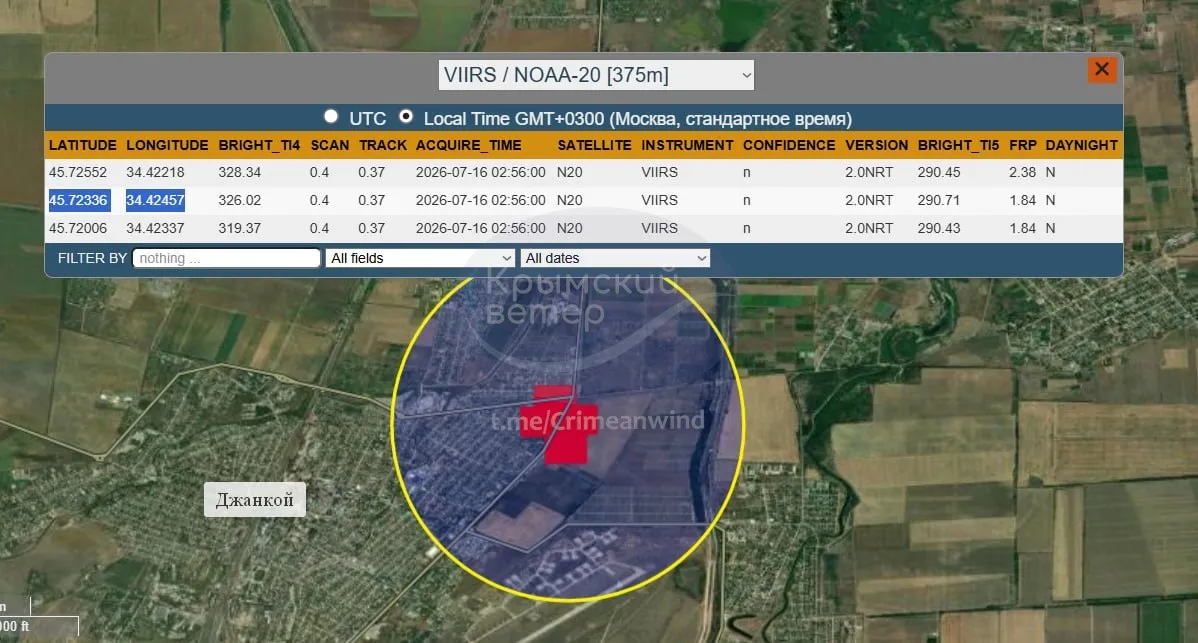Image resolution: width=1198 pixels, height=643 pixels.
Task: Select highlighted longitude cell 34.42457
Action: click(x=155, y=200)
